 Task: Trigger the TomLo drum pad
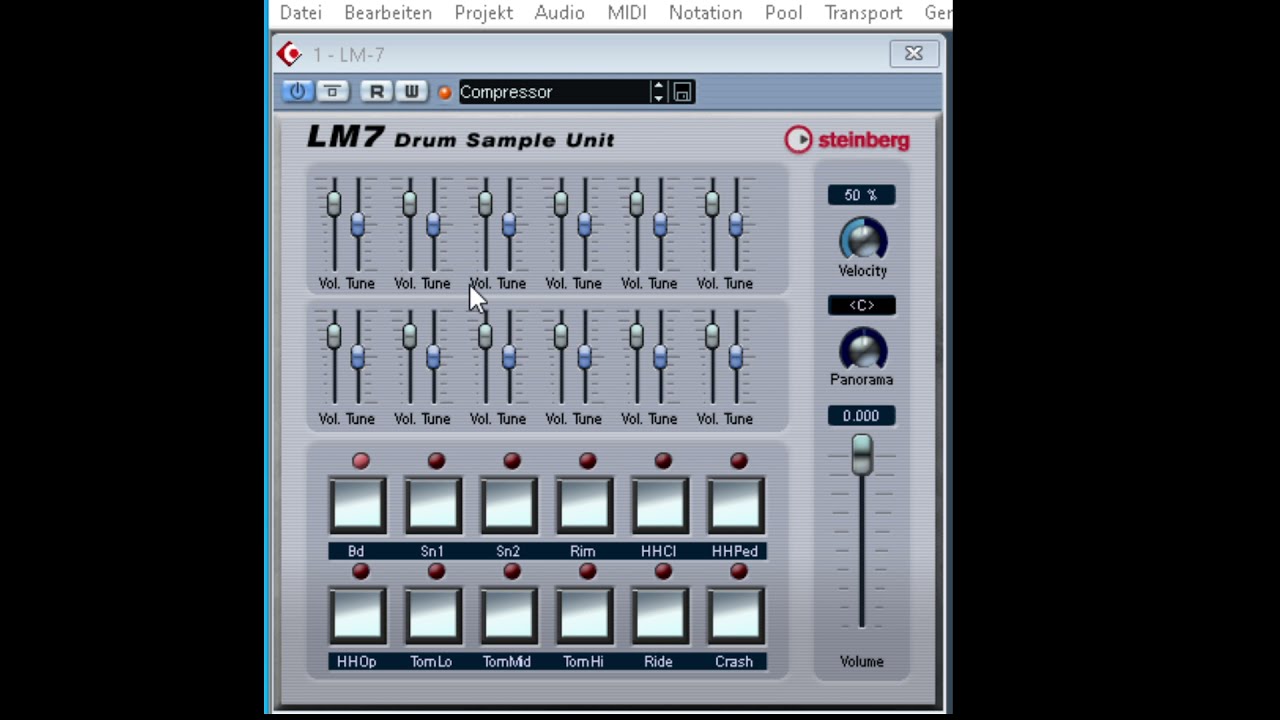click(x=433, y=616)
